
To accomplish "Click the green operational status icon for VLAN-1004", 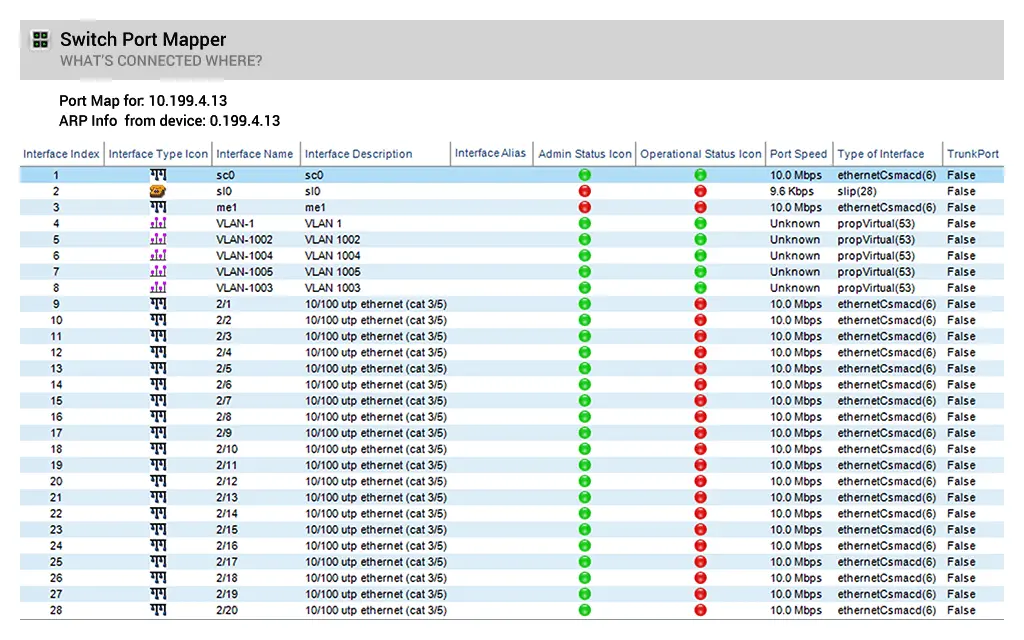I will coord(701,255).
